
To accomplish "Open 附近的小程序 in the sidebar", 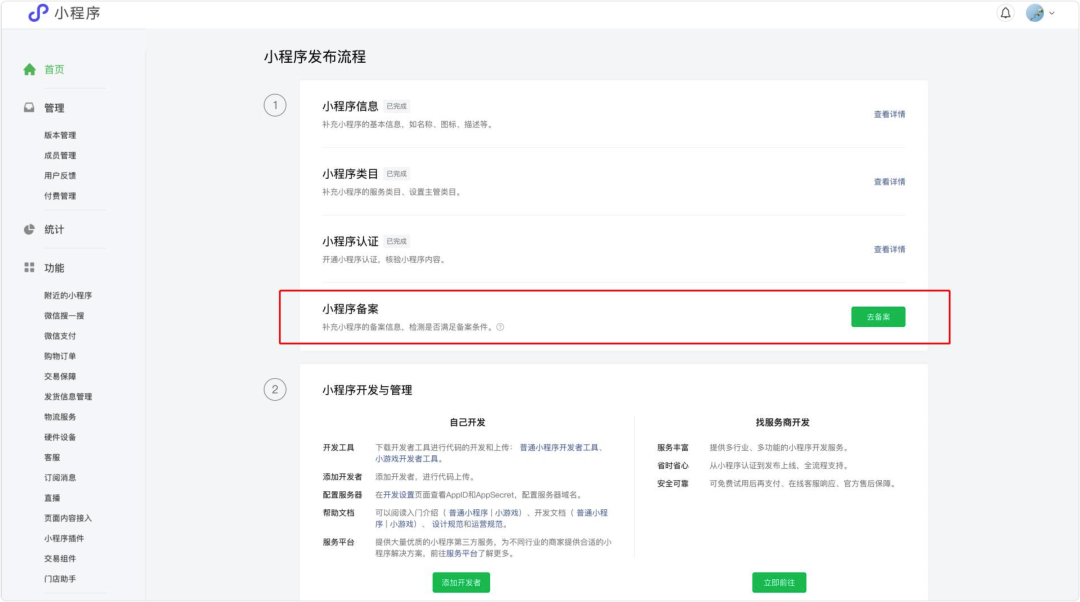I will (68, 295).
